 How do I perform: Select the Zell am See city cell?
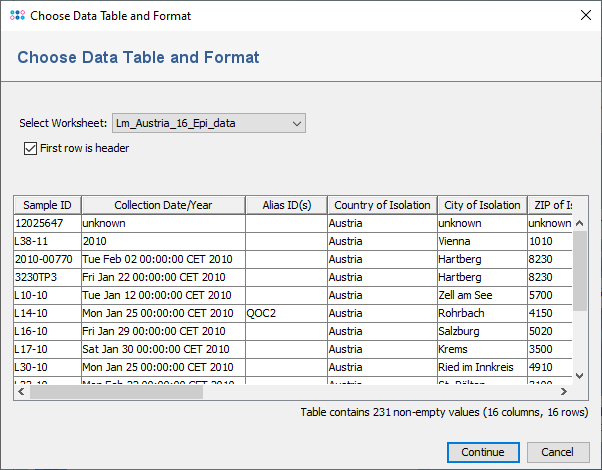coord(481,295)
